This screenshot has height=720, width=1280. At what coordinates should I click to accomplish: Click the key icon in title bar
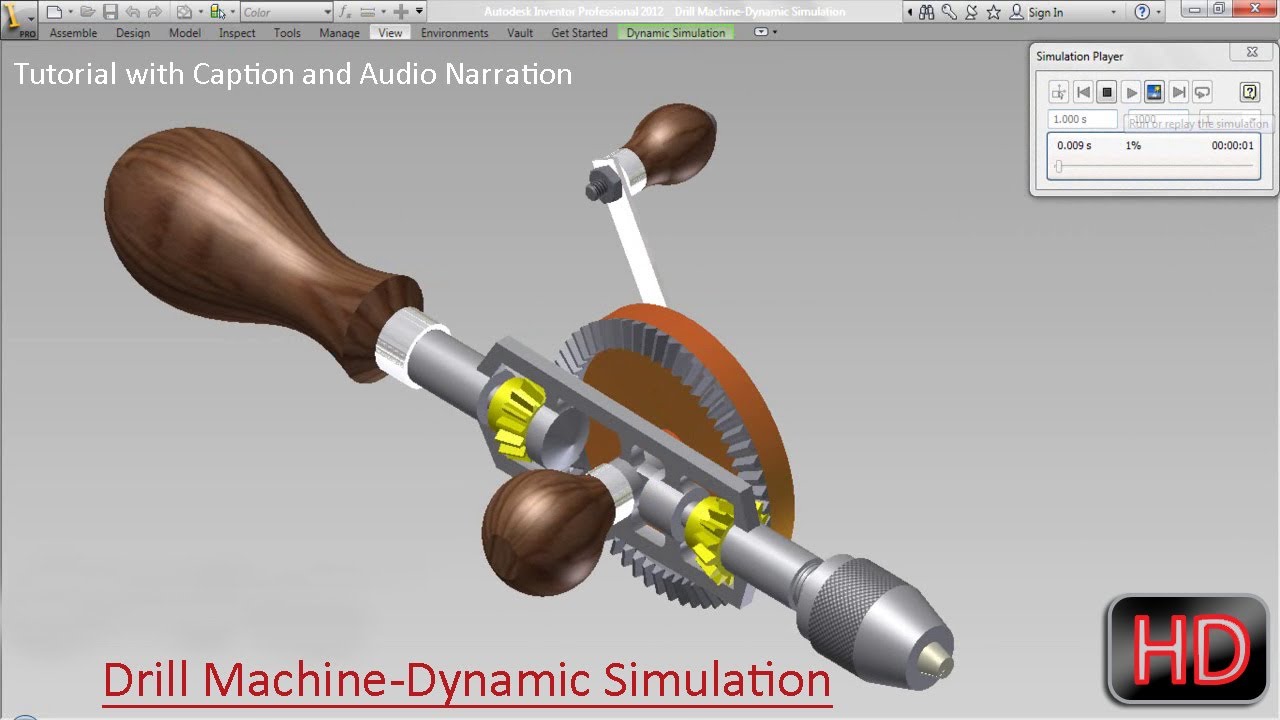[949, 12]
